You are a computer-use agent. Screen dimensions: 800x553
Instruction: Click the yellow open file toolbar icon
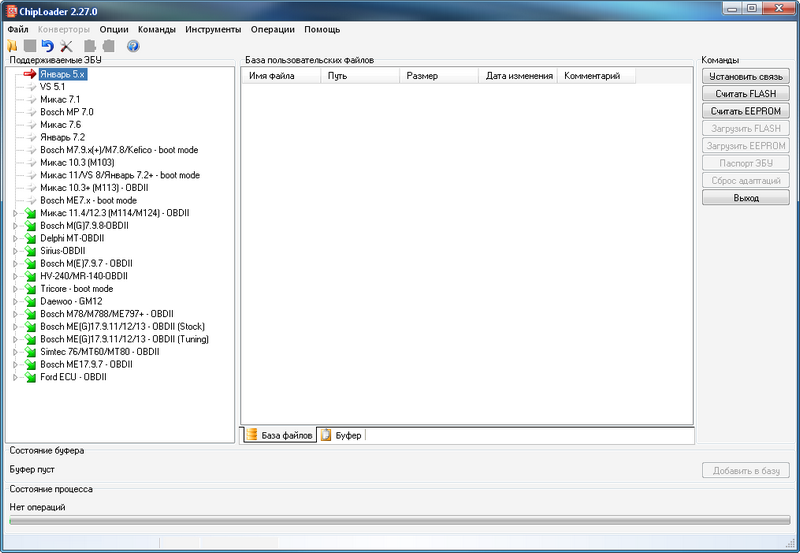pos(12,46)
